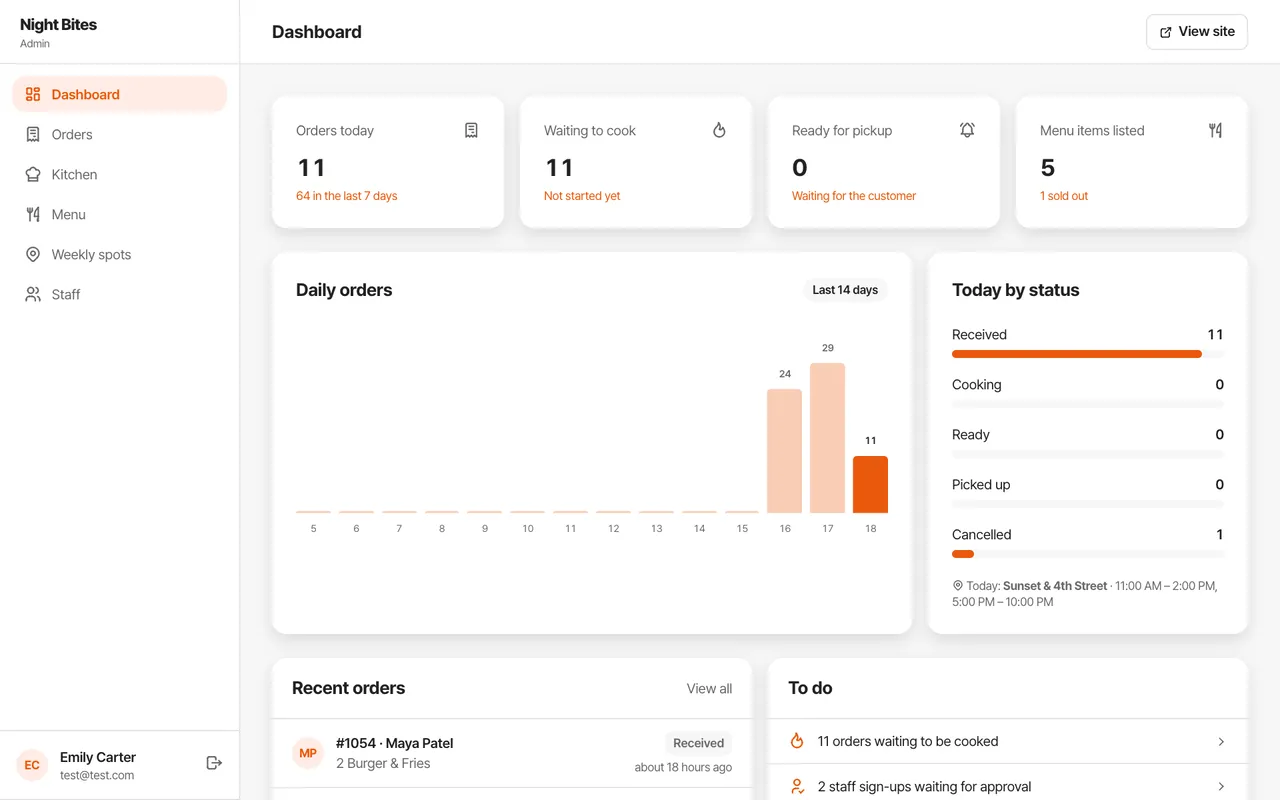Open order #1054 · Maya Patel
The height and width of the screenshot is (800, 1280).
point(512,753)
